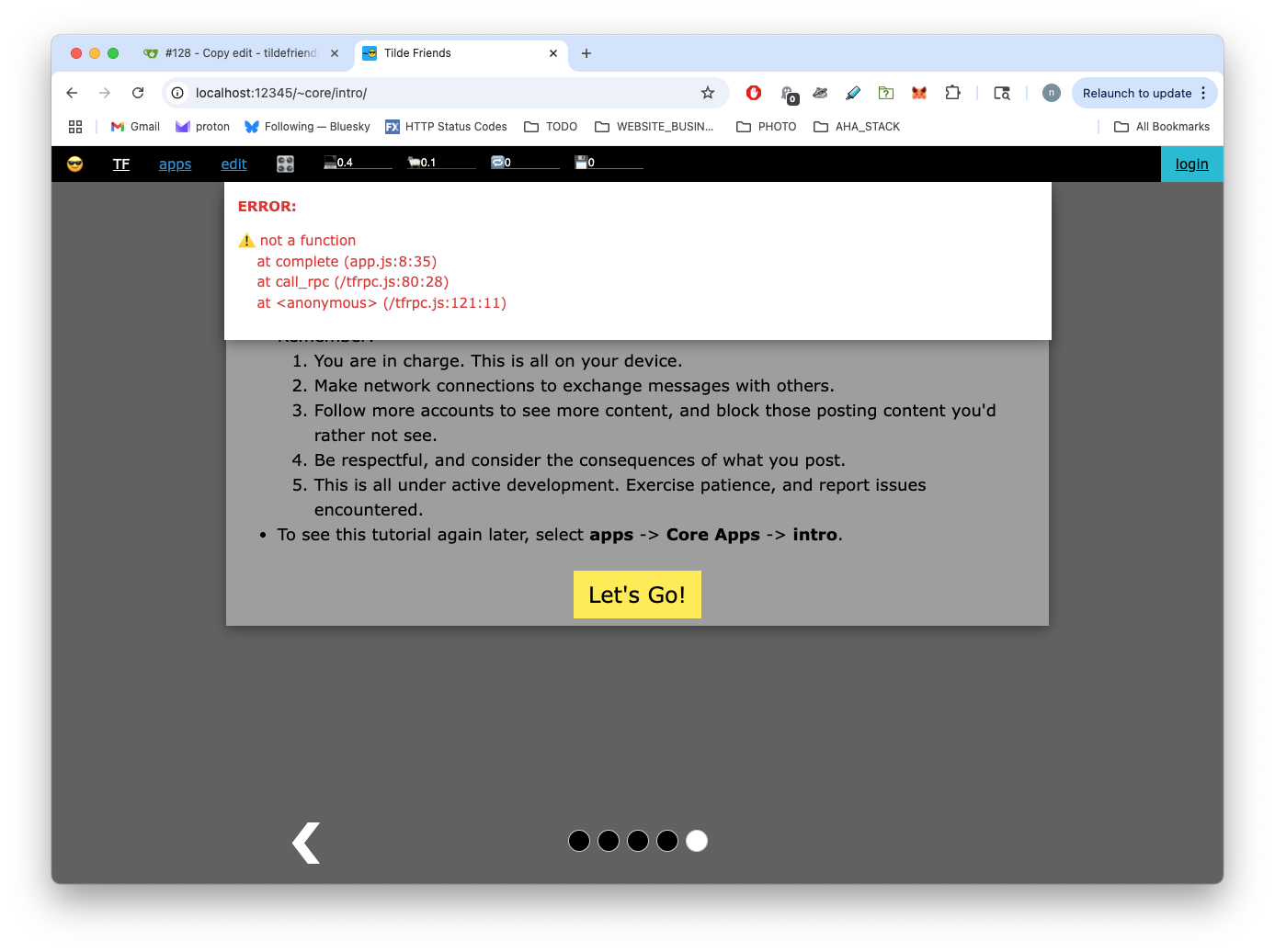Click the red Opera-style adblock extension icon
Viewport: 1275px width, 952px height.
[754, 93]
